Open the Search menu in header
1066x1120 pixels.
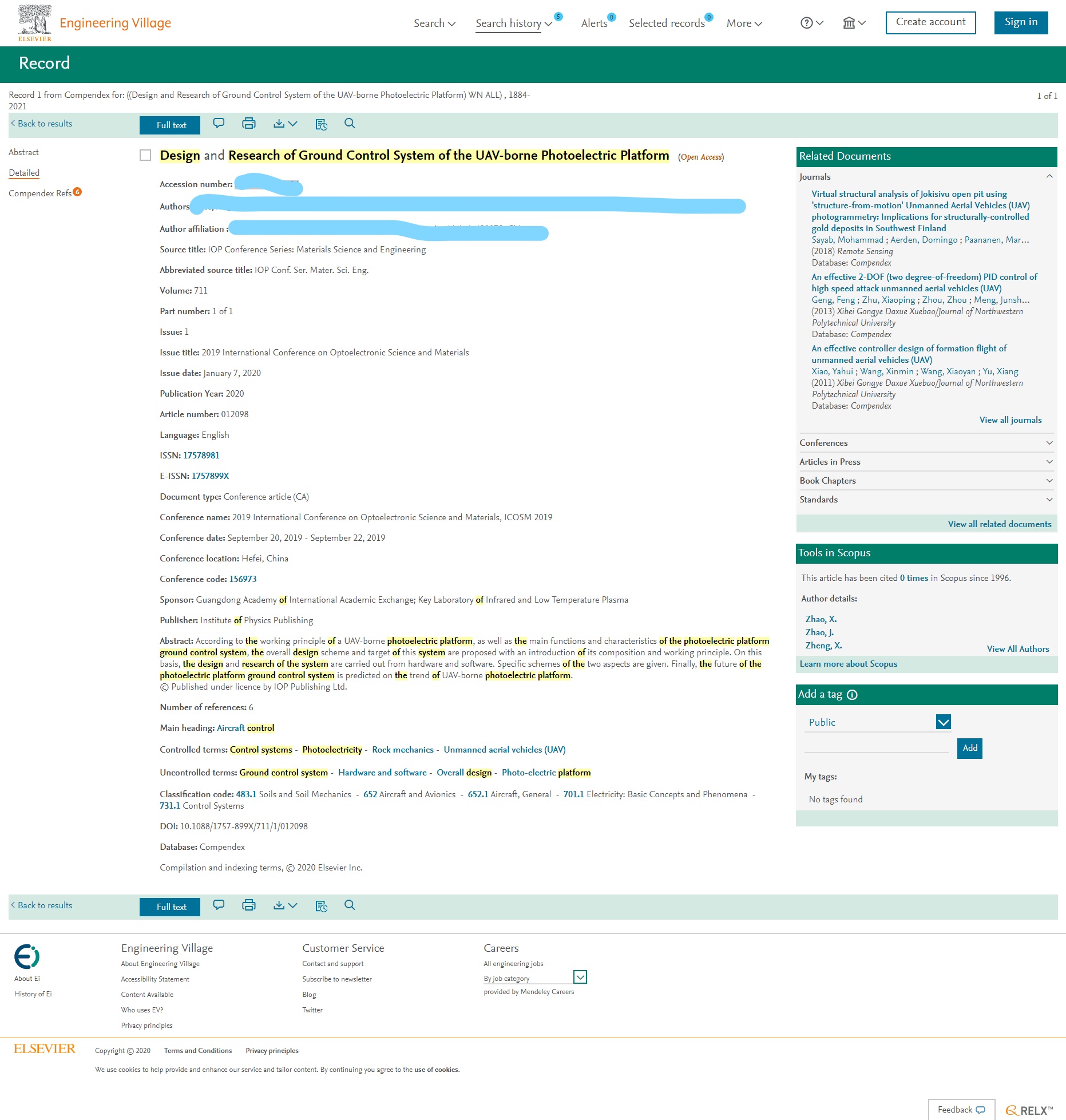click(434, 23)
